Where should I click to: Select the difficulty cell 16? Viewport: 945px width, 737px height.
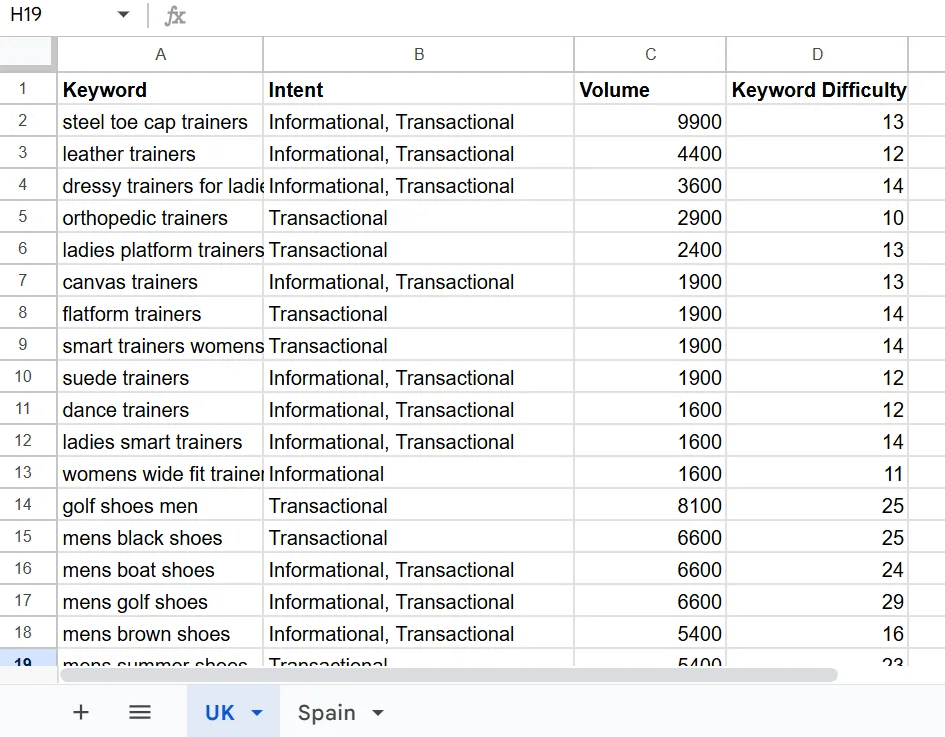(817, 633)
